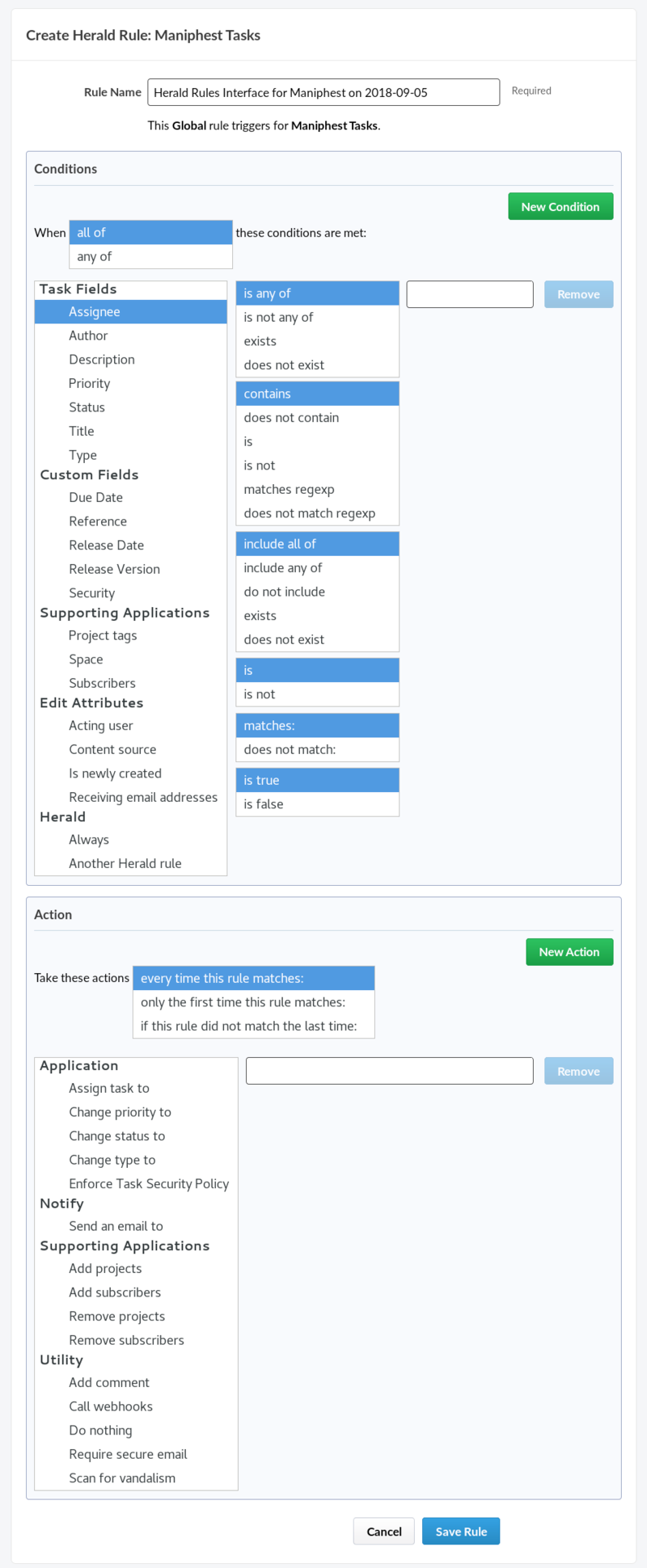Select Release Version custom field
The image size is (647, 1568).
(x=131, y=569)
